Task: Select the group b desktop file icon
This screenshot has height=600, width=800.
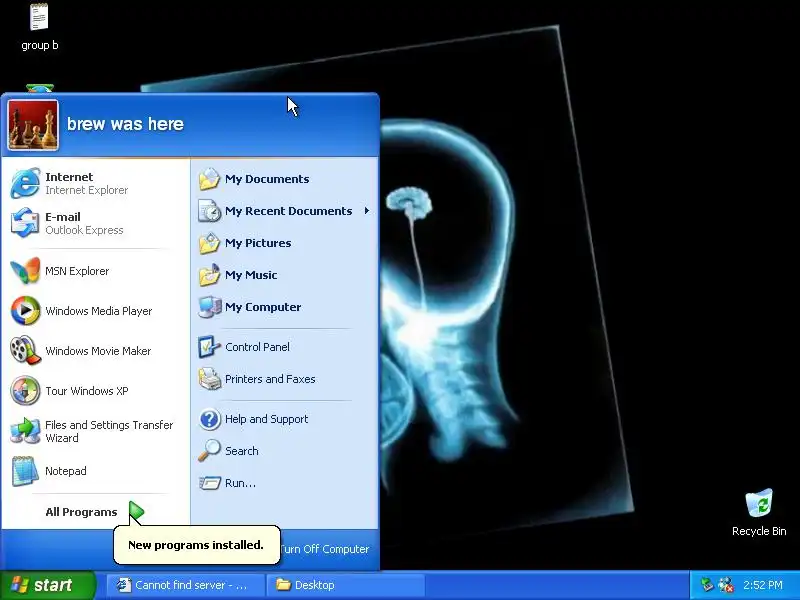Action: pyautogui.click(x=39, y=17)
